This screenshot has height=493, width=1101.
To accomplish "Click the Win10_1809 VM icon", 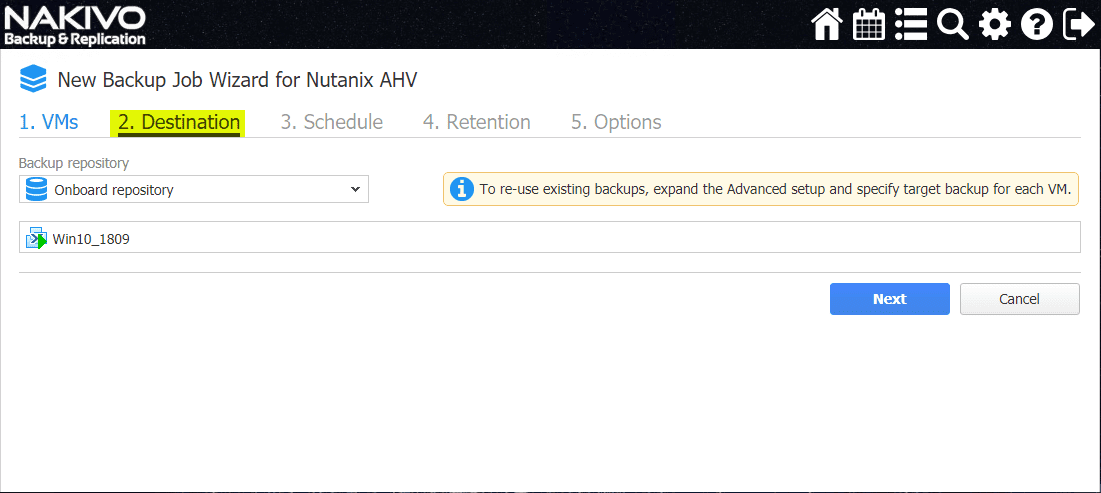I will click(x=37, y=239).
